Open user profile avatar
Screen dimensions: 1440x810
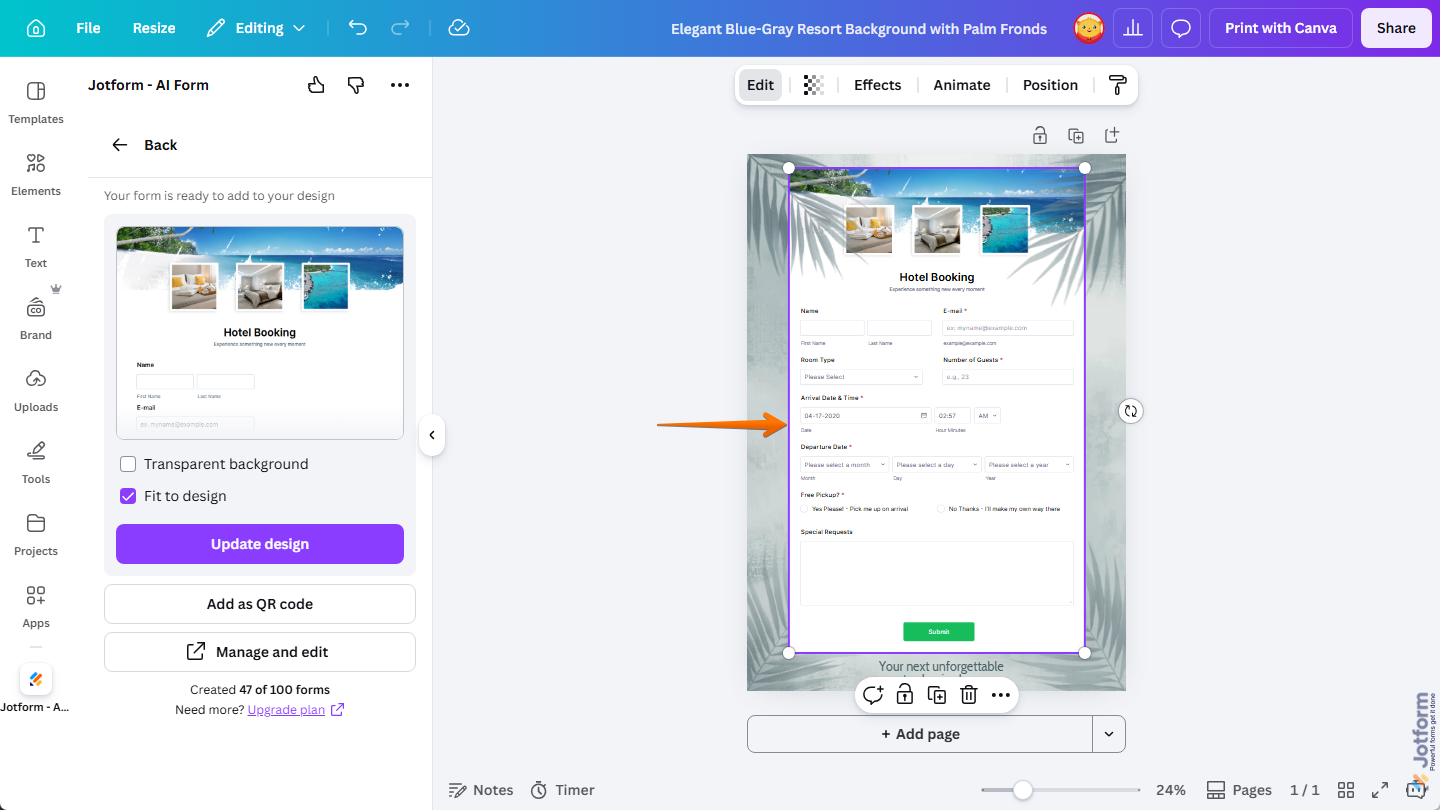pos(1089,28)
